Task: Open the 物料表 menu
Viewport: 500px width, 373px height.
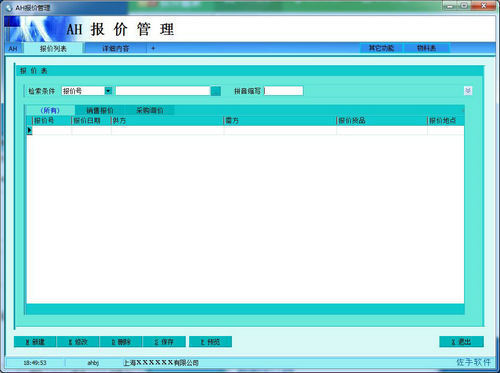Action: (427, 48)
